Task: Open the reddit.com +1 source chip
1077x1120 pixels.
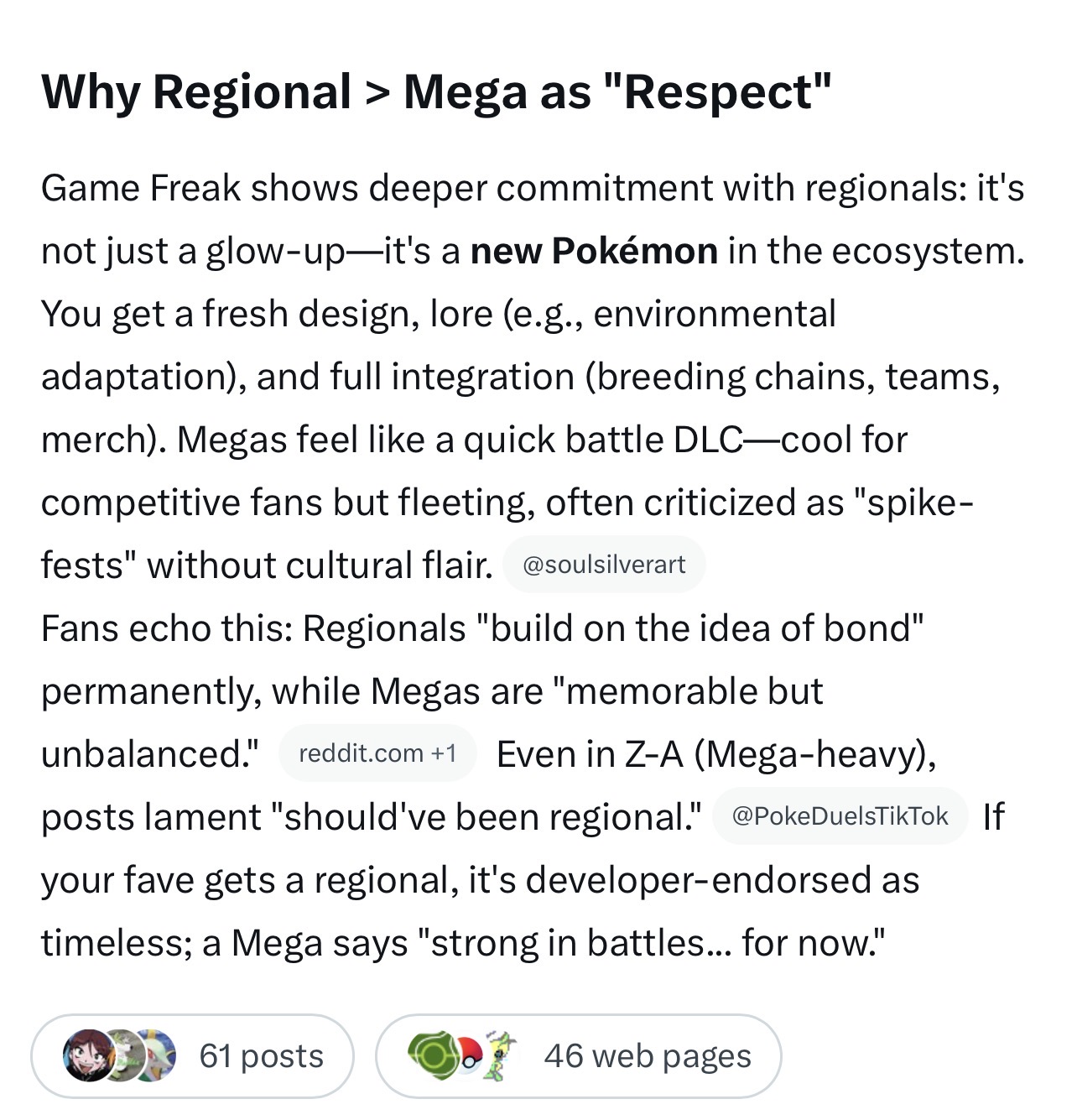Action: (377, 753)
